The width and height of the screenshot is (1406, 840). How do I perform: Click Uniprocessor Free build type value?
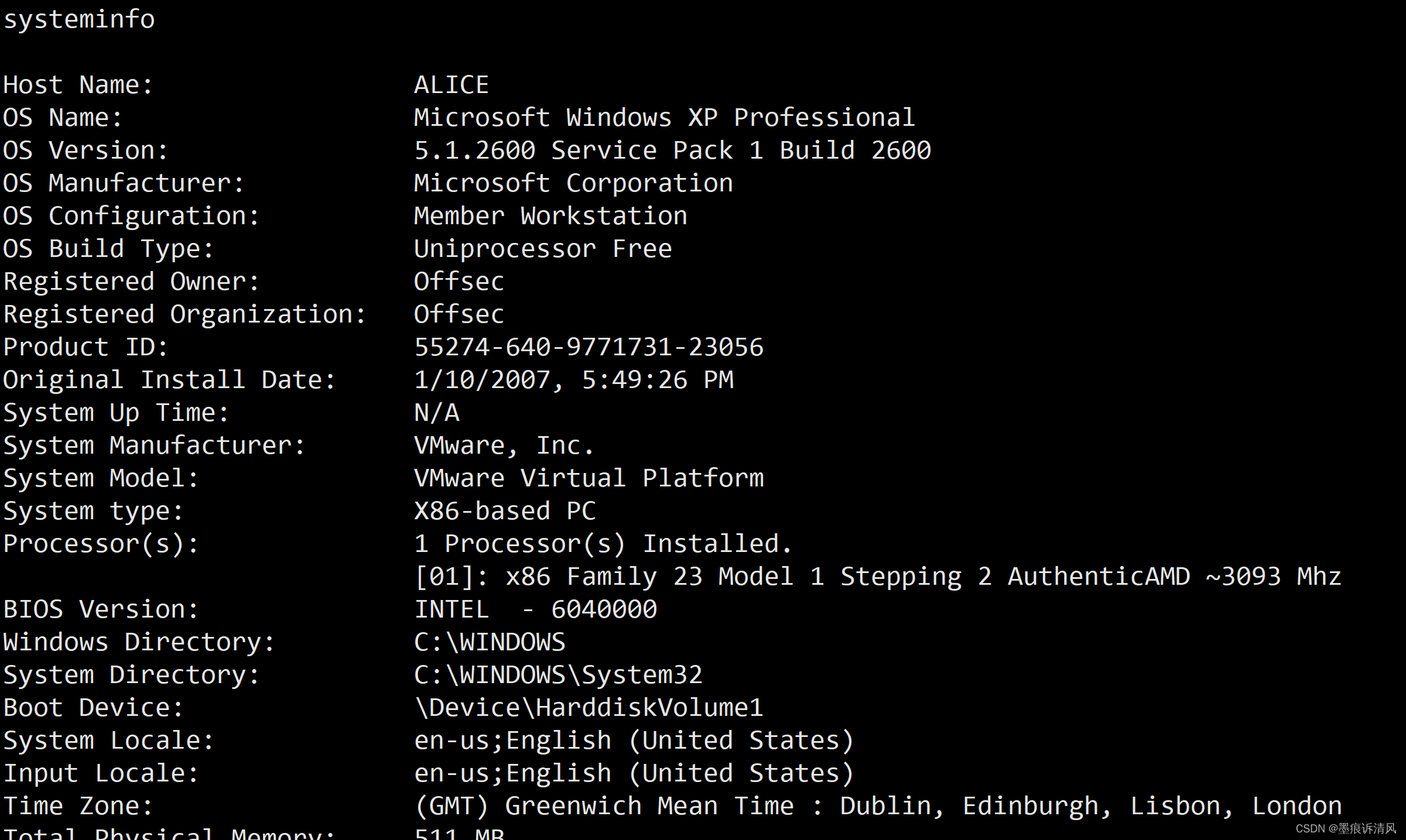(x=542, y=249)
